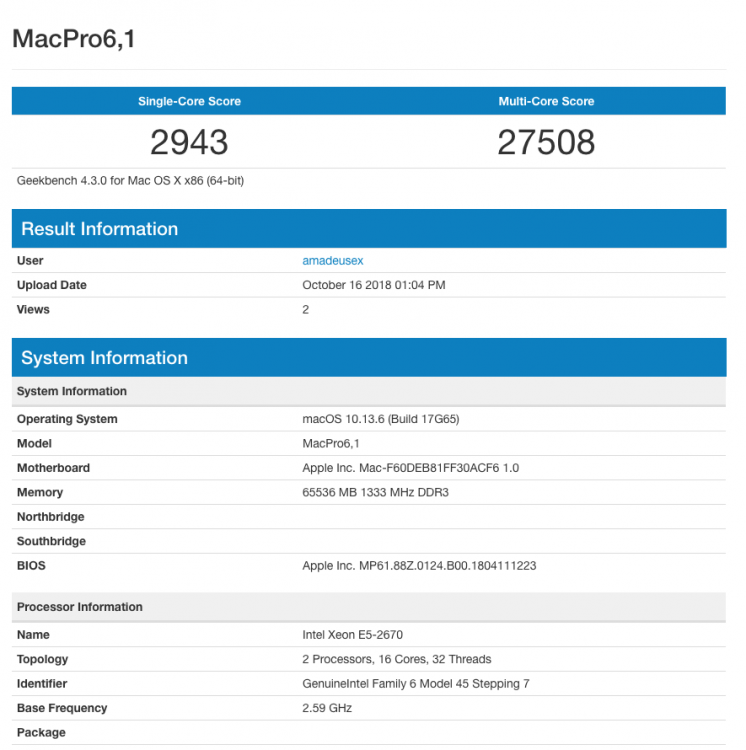Click the 65536 MB 1333 MHz DDR3 value

[375, 492]
